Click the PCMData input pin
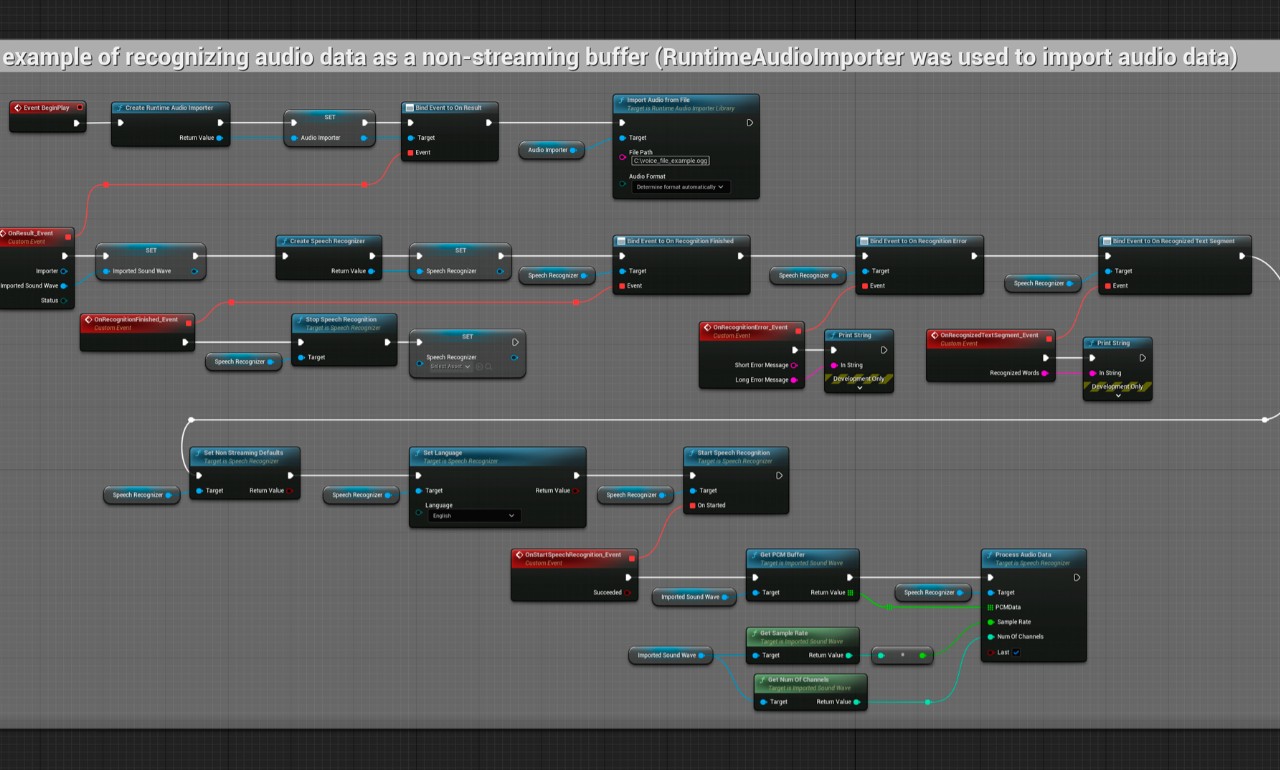This screenshot has width=1280, height=770. tap(990, 607)
